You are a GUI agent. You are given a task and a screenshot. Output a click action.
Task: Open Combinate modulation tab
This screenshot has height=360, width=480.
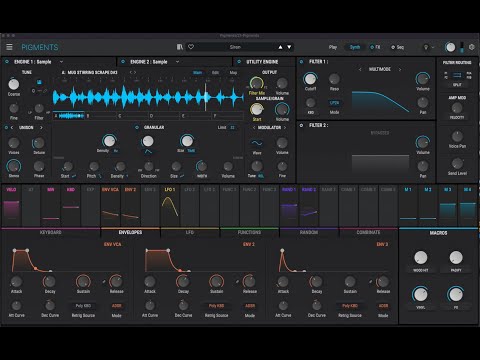[x=368, y=232]
